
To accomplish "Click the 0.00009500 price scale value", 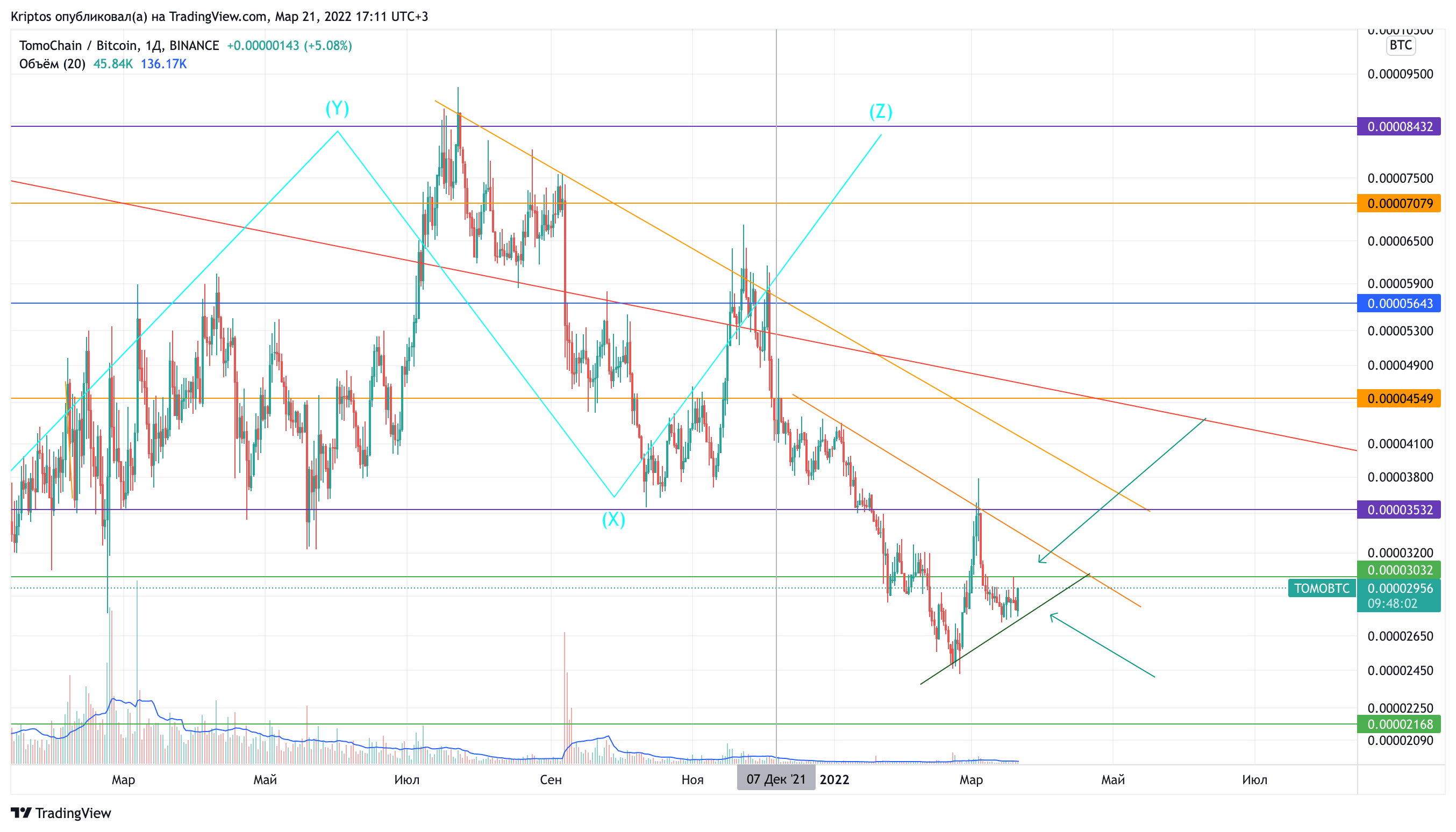I will [x=1400, y=74].
